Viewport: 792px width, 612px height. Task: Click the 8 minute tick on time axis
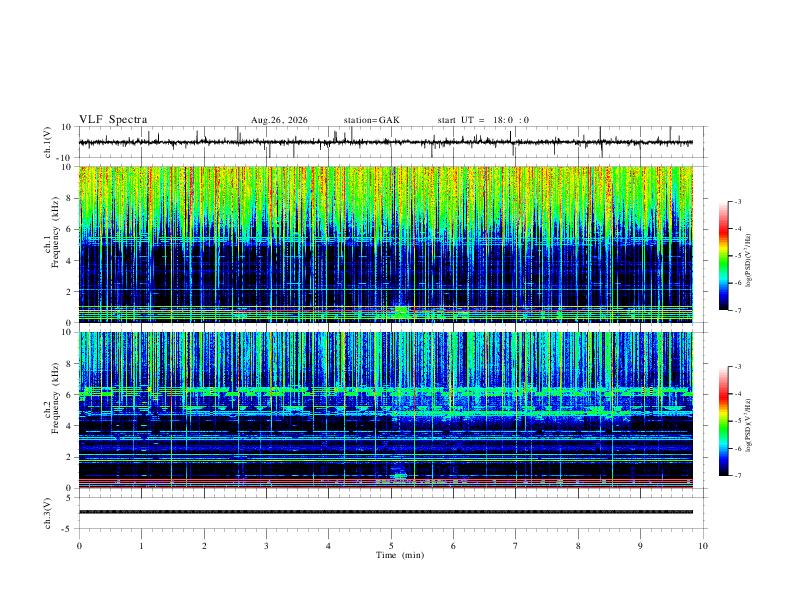click(x=578, y=546)
